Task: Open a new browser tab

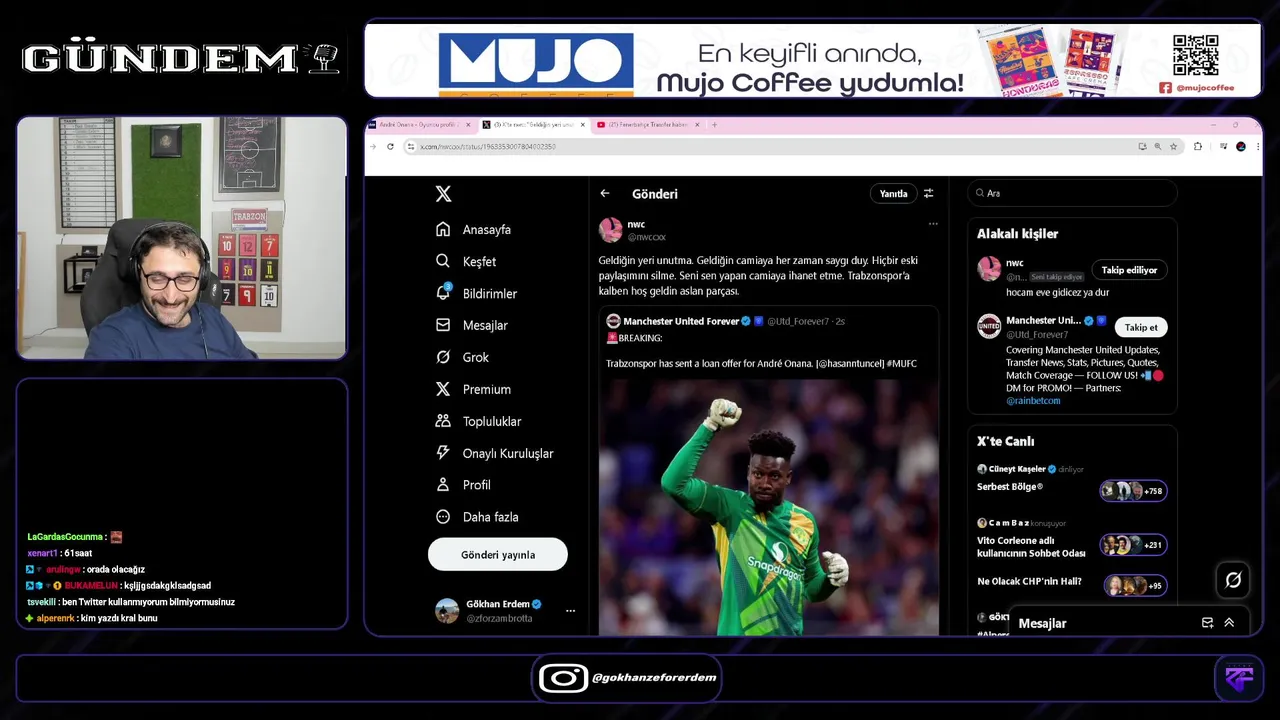Action: point(714,125)
